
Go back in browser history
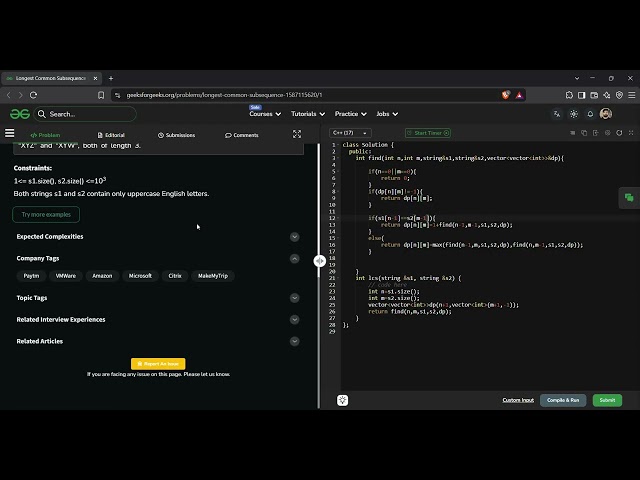tap(9, 95)
